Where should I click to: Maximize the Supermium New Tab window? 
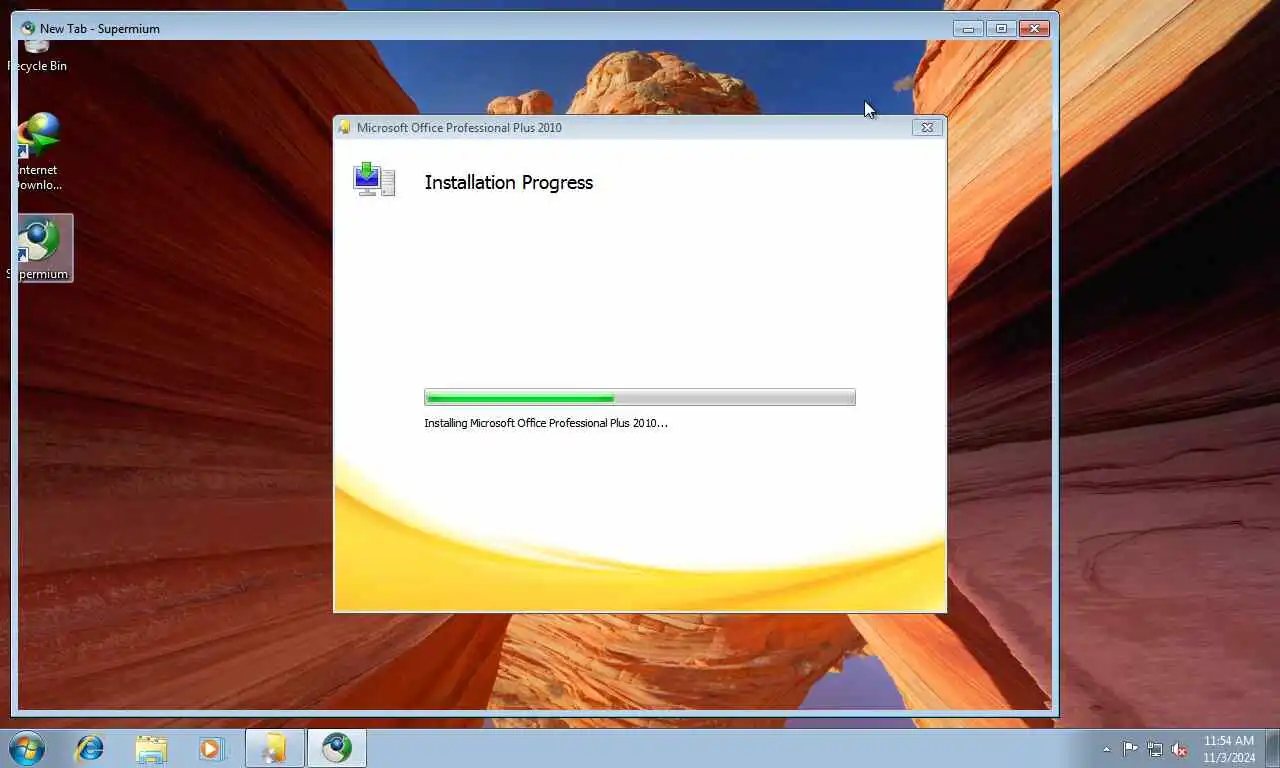point(1001,29)
